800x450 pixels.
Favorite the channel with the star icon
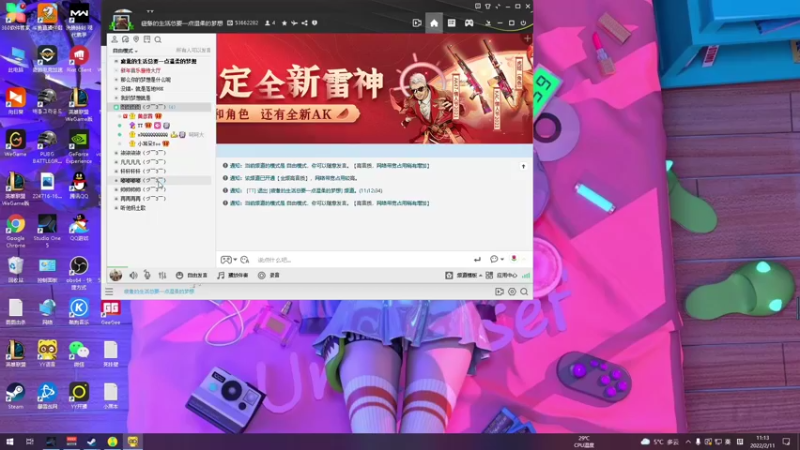pyautogui.click(x=284, y=23)
